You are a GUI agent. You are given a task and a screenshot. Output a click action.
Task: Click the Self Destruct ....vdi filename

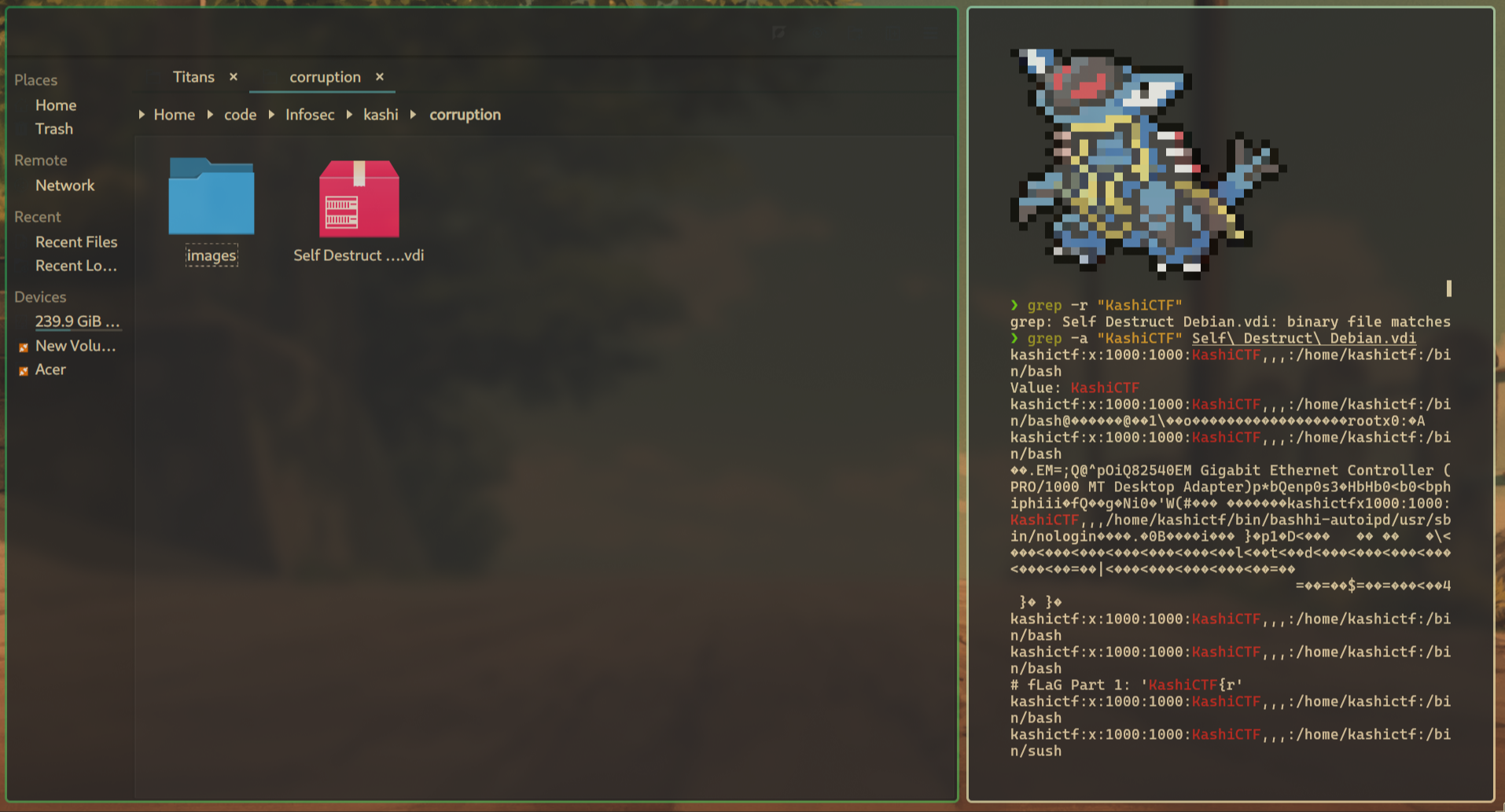[x=359, y=255]
